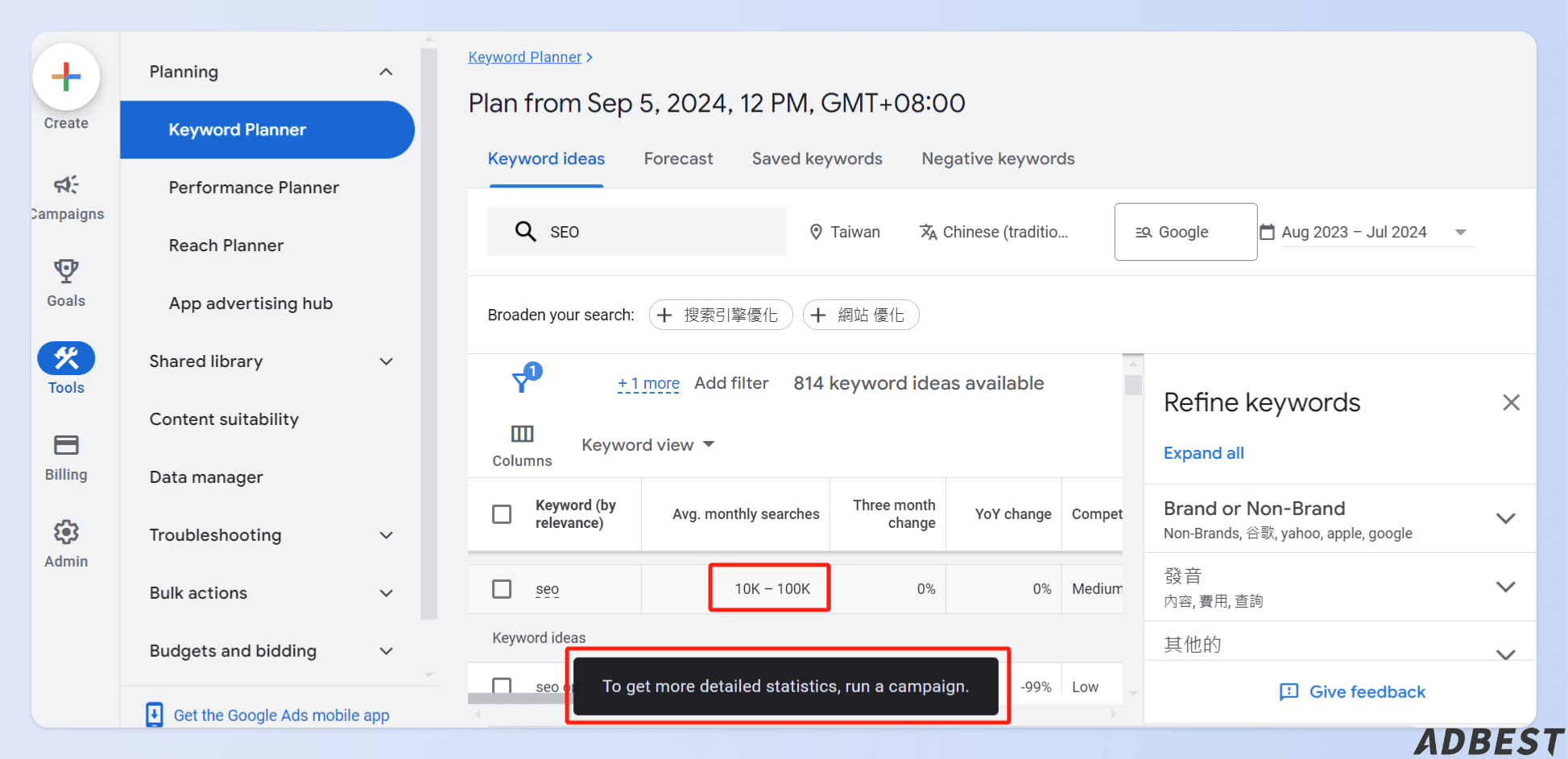This screenshot has width=1568, height=759.
Task: Open Campaigns from the sidebar megaphone icon
Action: tap(66, 186)
